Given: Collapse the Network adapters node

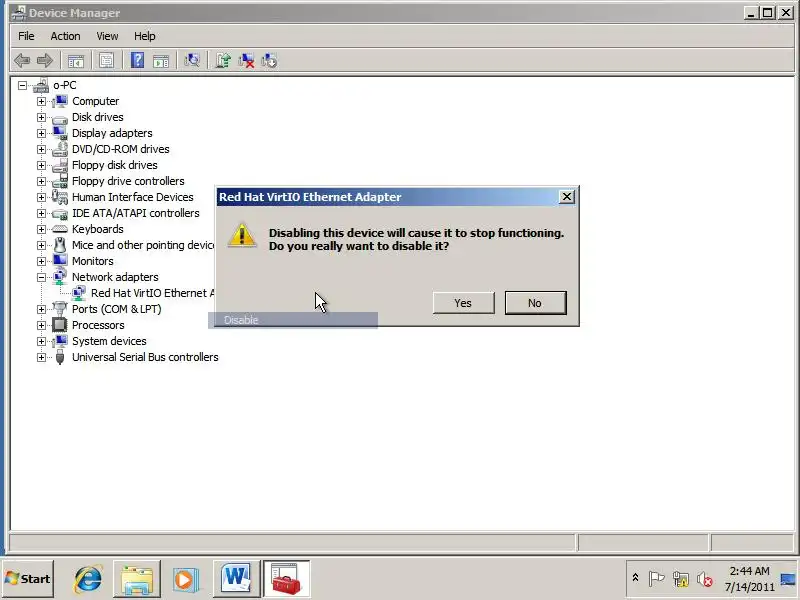Looking at the screenshot, I should (41, 277).
